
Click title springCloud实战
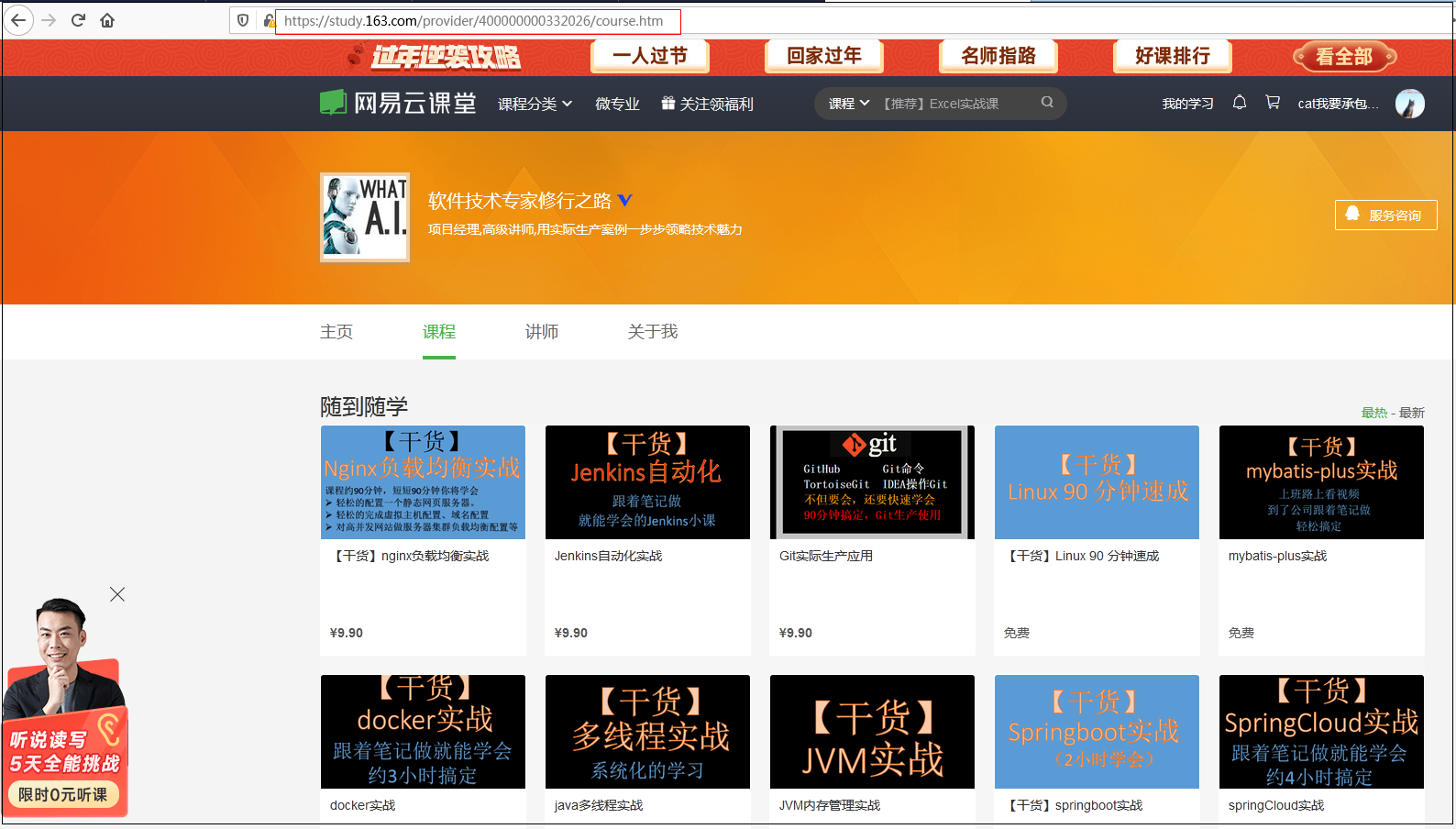(x=1276, y=805)
